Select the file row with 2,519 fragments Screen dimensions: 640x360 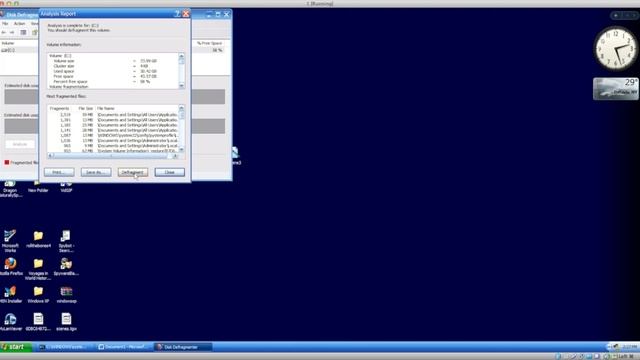click(x=113, y=115)
